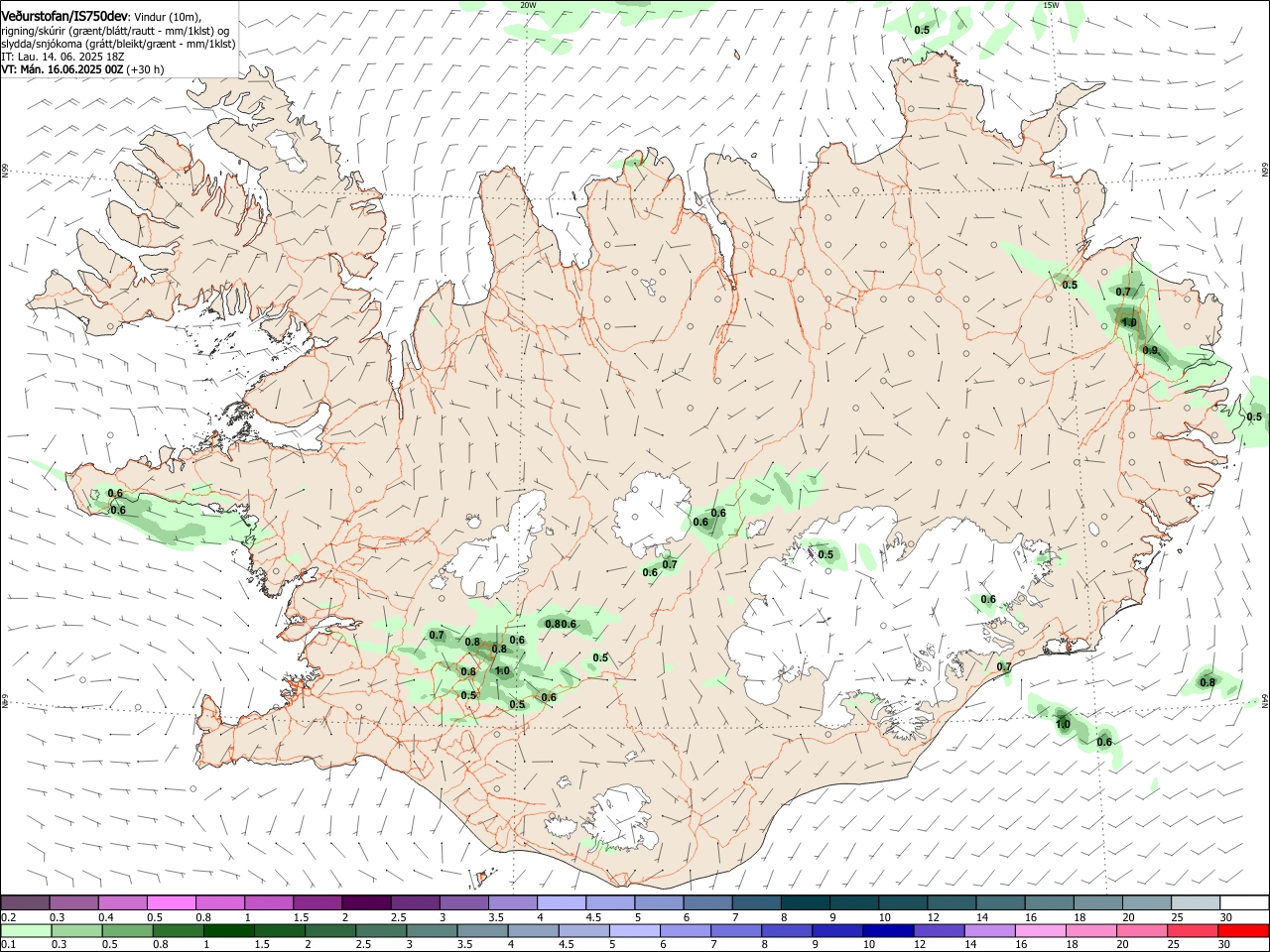Click the 0.80.6 overlapping precipitation values
1270x952 pixels.
[x=561, y=624]
